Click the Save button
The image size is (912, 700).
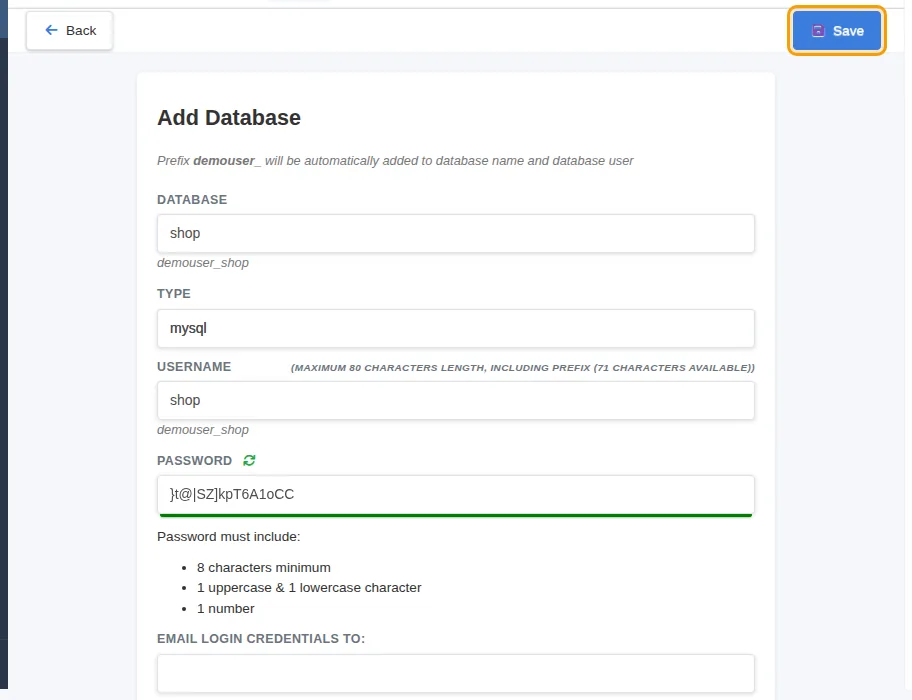coord(836,31)
